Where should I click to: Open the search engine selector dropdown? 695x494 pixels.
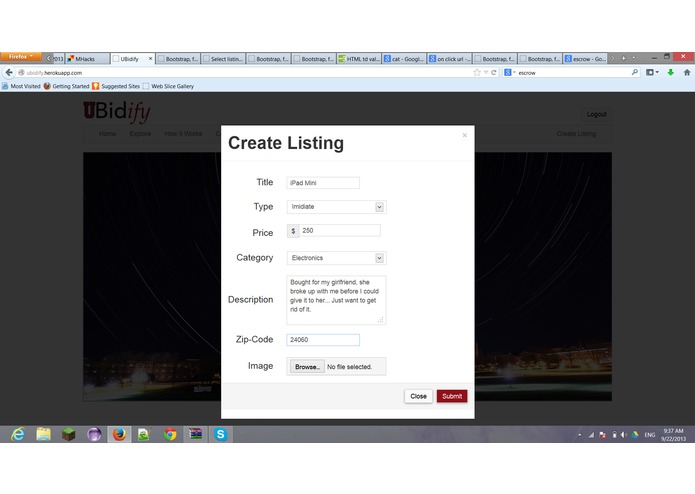pos(510,72)
